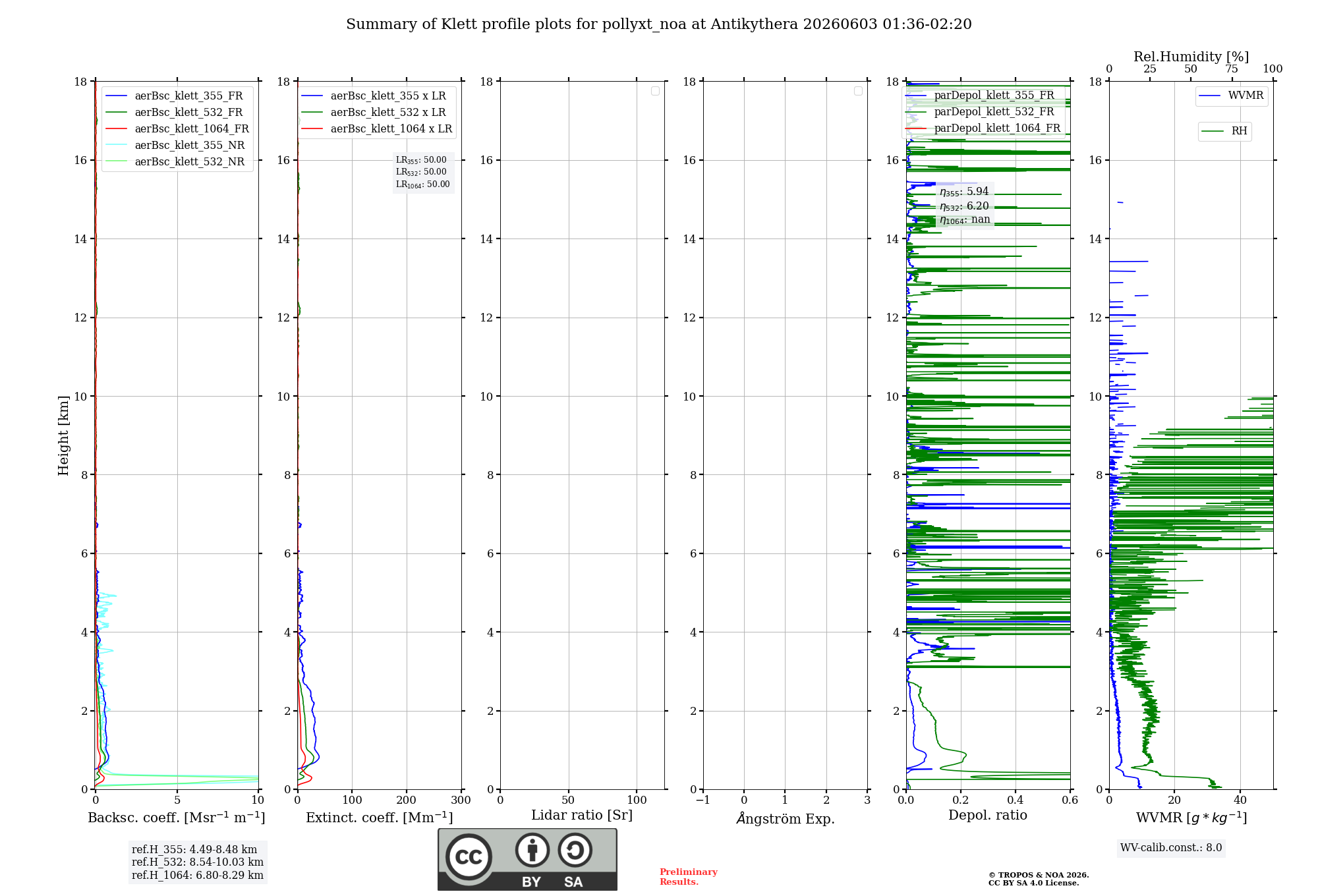This screenshot has height=896, width=1318.
Task: Select aerBsc_klett_532 x LR legend entry
Action: point(374,112)
